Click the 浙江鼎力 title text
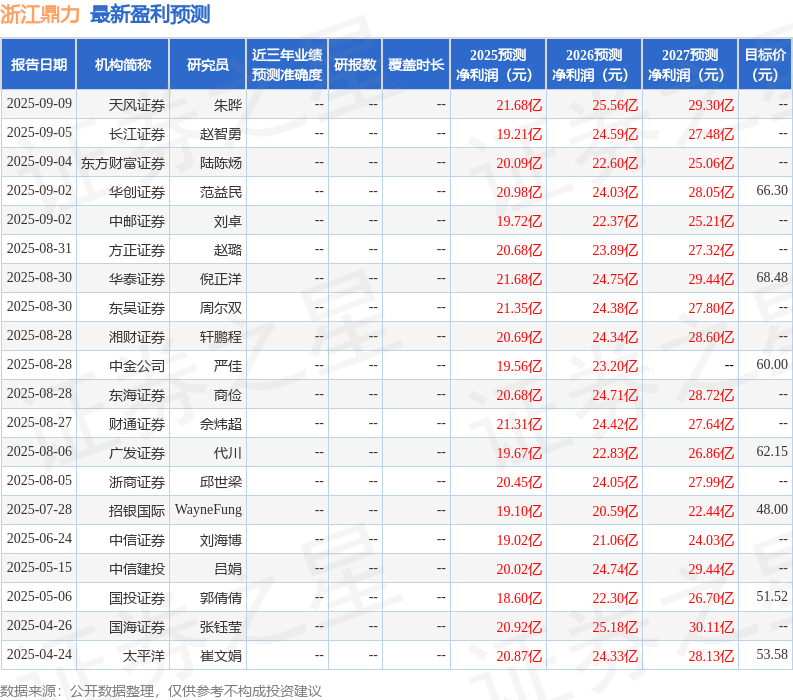The image size is (793, 700). [x=40, y=15]
